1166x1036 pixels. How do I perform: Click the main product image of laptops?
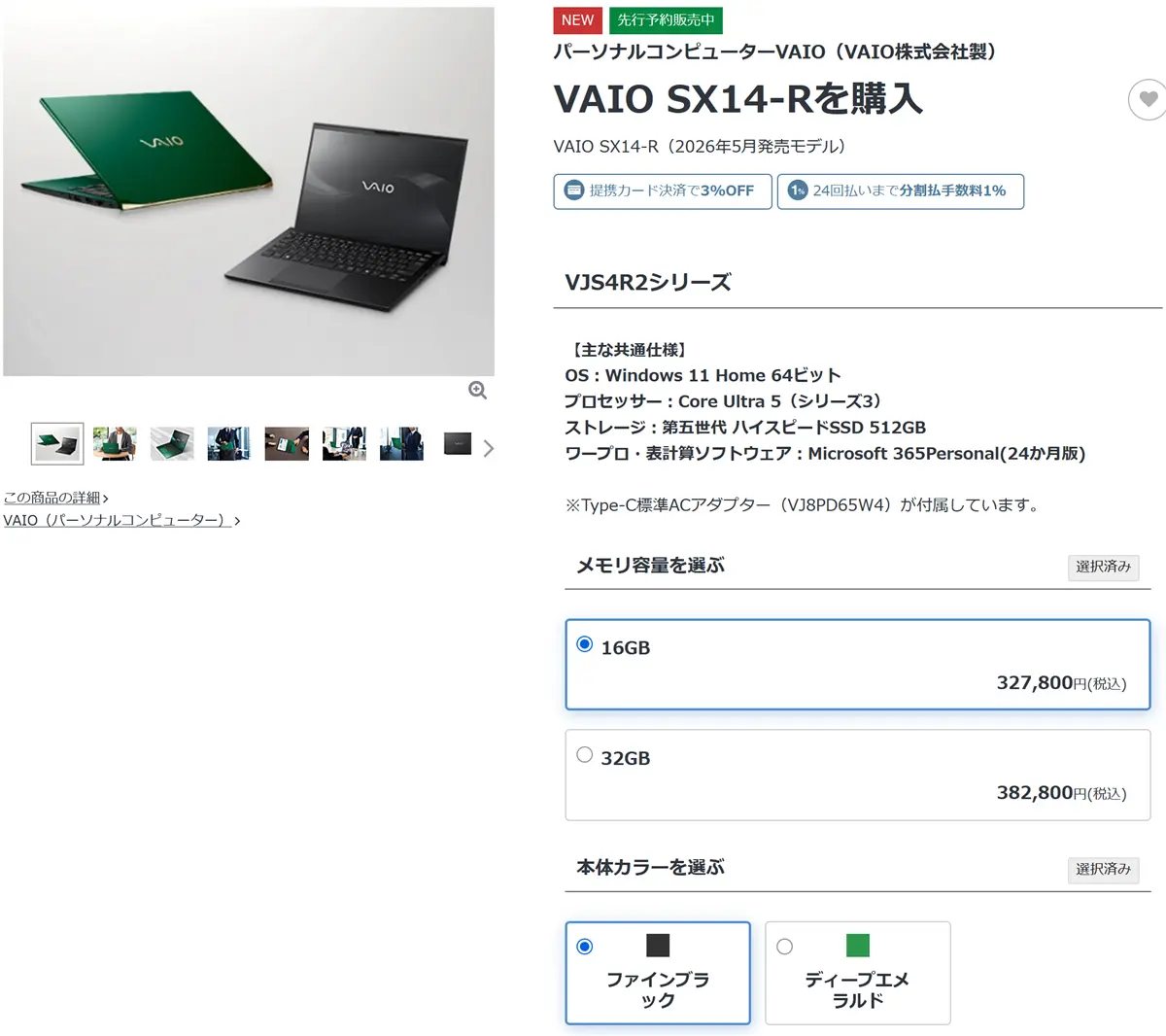click(249, 191)
